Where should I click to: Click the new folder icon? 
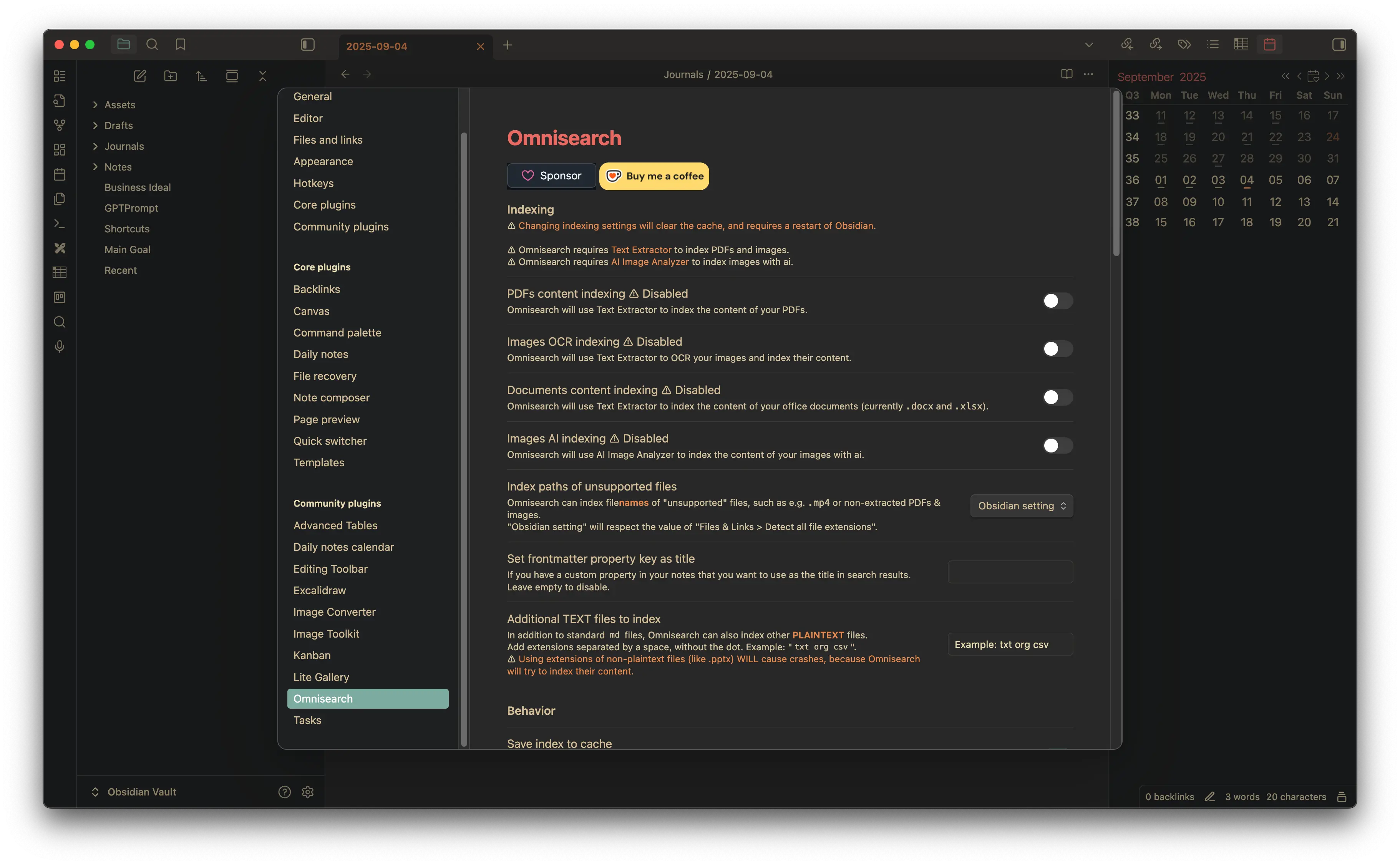[x=170, y=76]
